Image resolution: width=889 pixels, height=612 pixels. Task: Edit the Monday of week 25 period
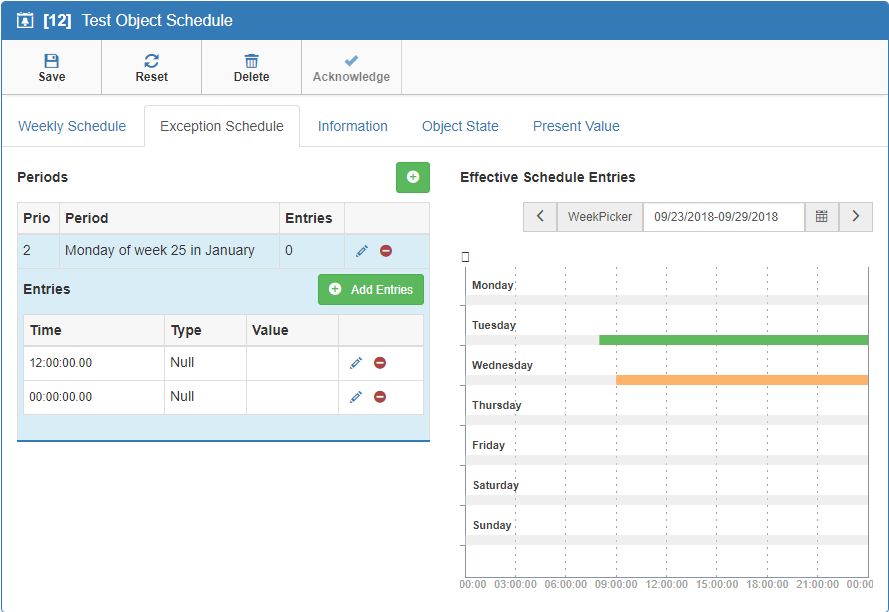[362, 251]
